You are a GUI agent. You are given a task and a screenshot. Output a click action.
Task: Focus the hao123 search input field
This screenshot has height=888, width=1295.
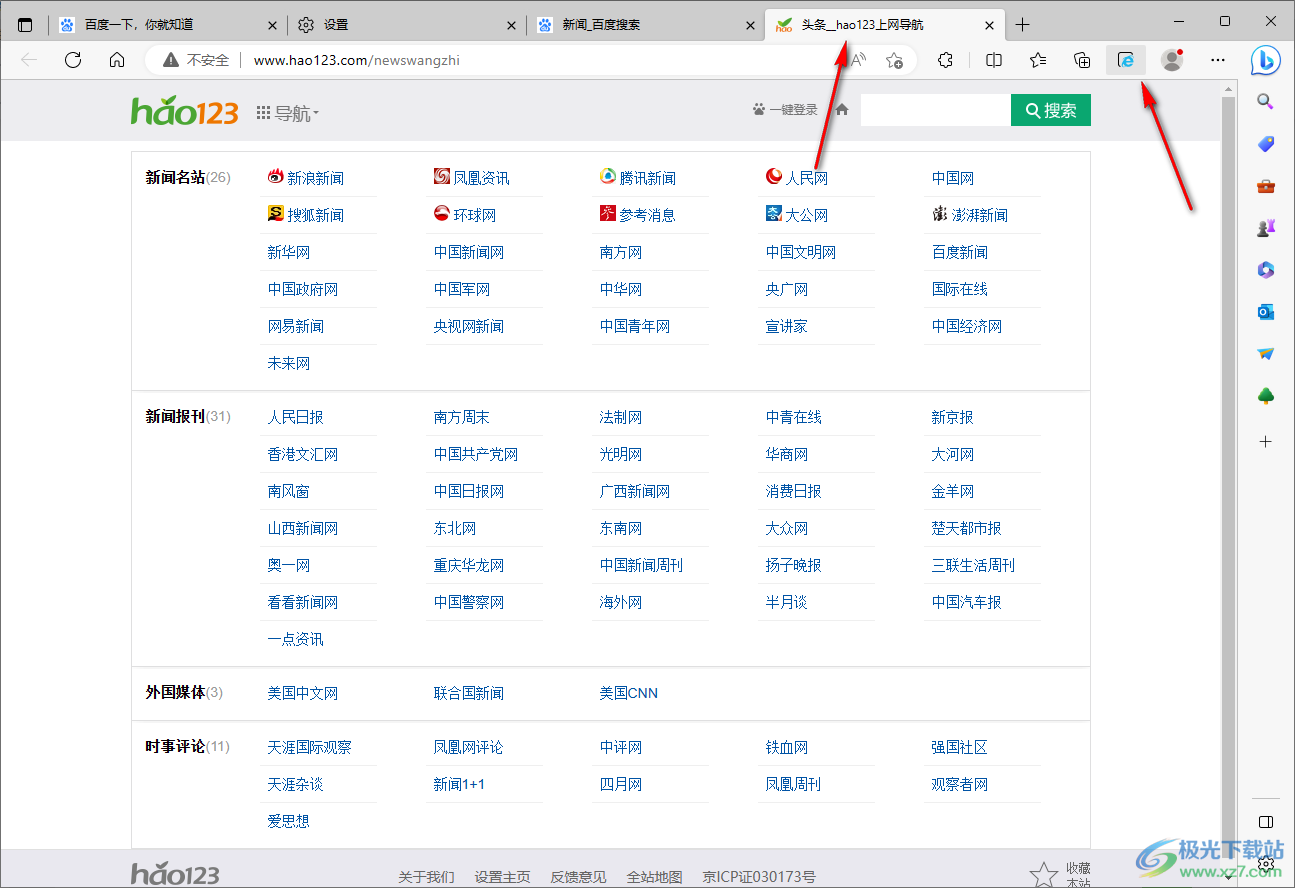coord(936,110)
